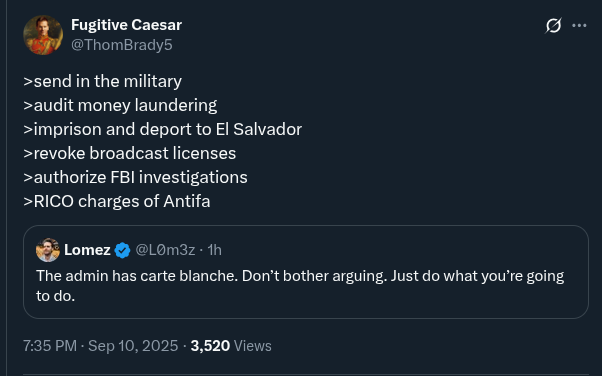602x376 pixels.
Task: Open Grok explain icon on the post
Action: pyautogui.click(x=553, y=26)
